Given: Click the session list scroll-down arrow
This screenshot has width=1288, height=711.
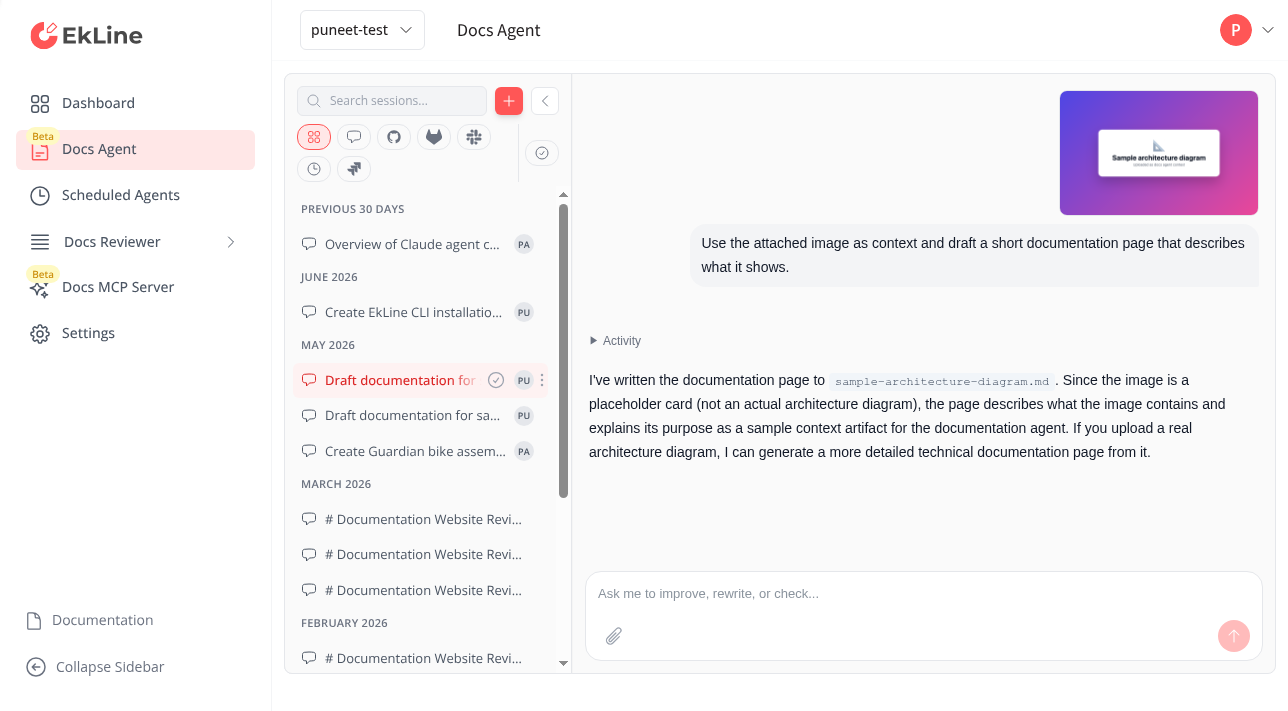Looking at the screenshot, I should tap(563, 663).
